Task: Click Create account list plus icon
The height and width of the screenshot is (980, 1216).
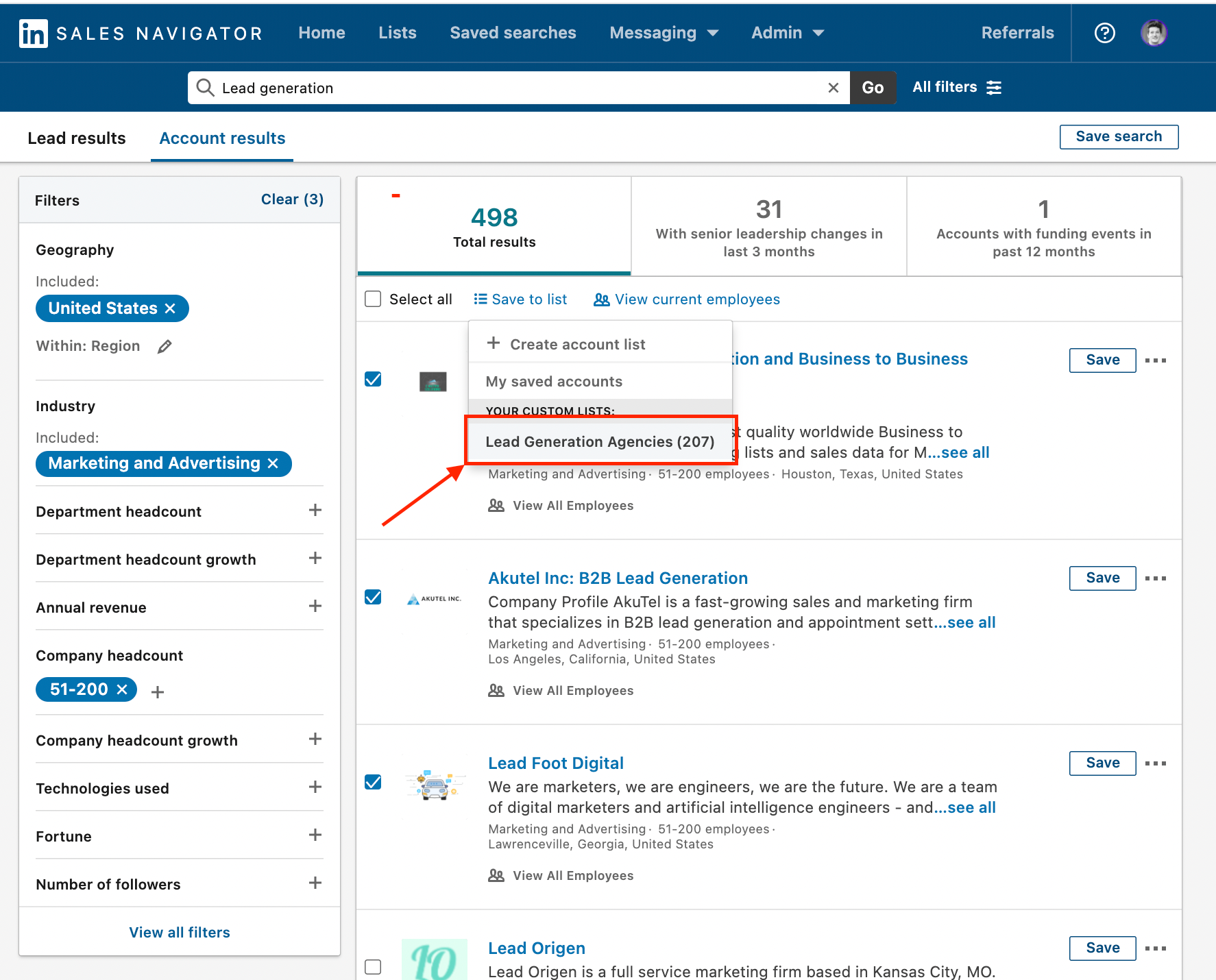Action: tap(494, 343)
